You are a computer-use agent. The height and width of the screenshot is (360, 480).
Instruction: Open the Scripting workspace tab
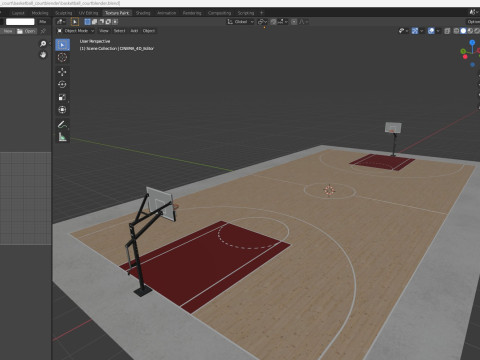[x=246, y=13]
